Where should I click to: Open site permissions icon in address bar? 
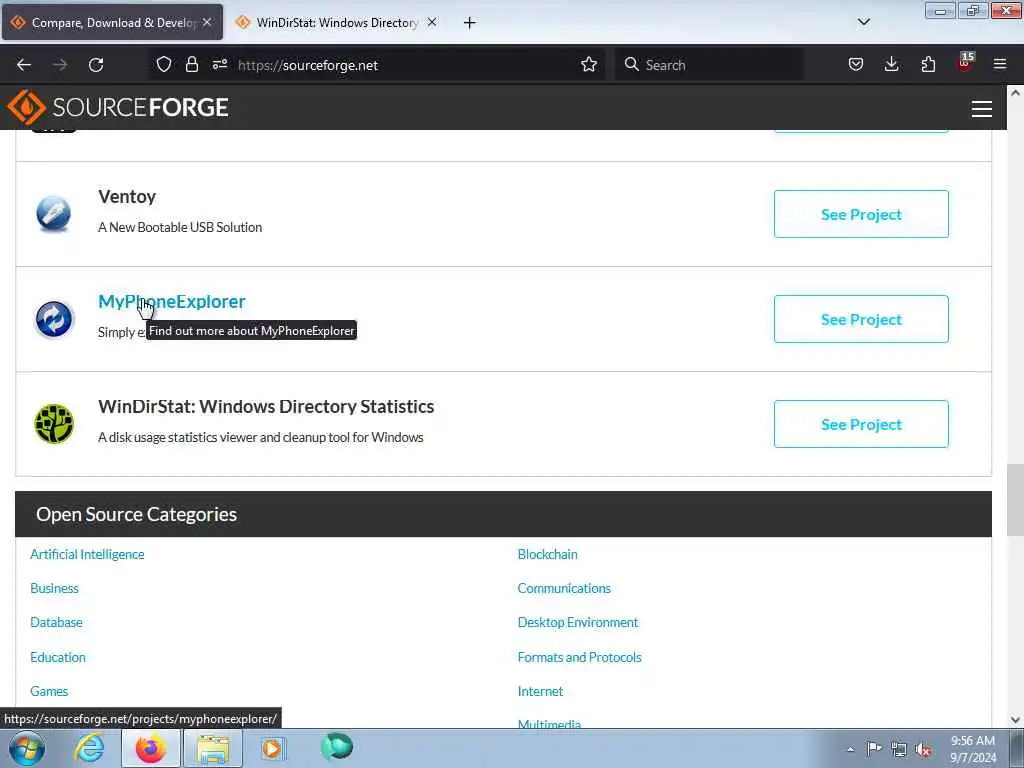[x=219, y=64]
